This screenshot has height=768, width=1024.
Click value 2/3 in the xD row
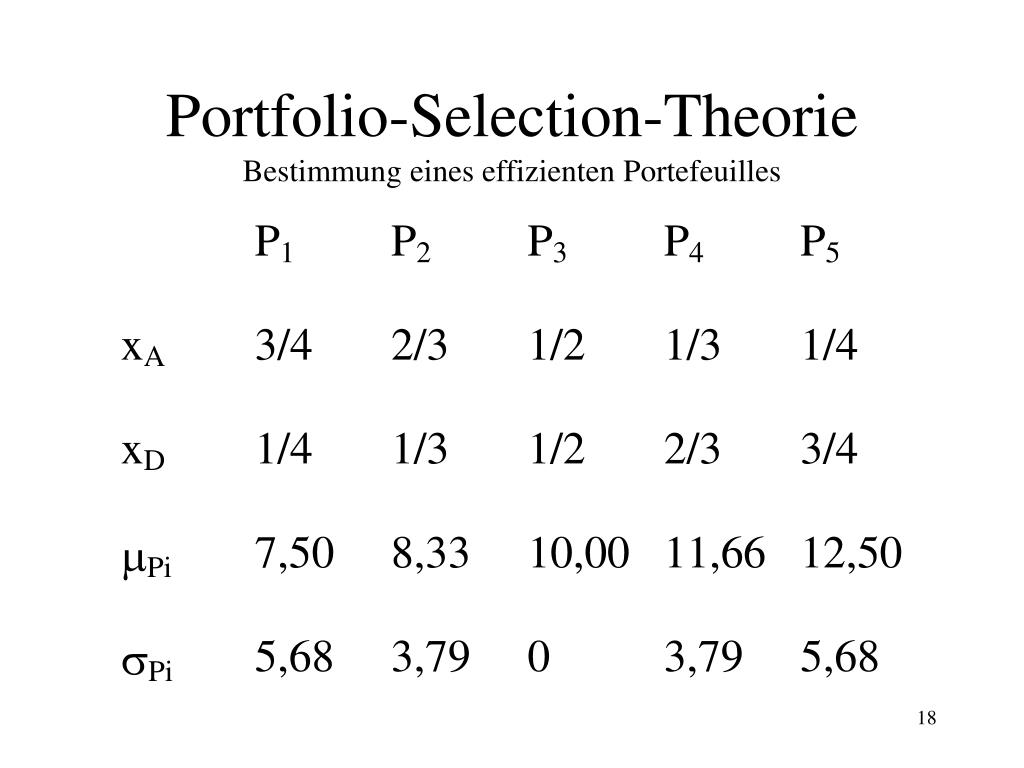click(692, 449)
